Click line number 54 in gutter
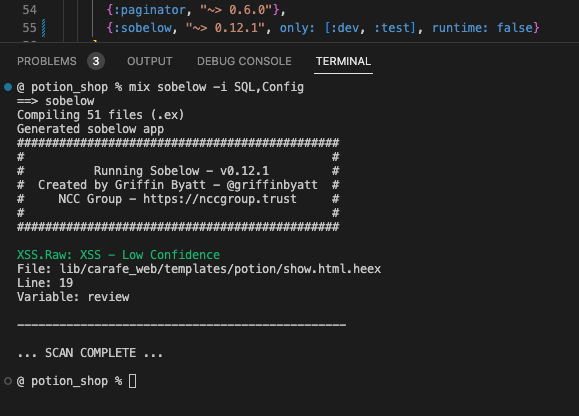579x416 pixels. click(x=30, y=10)
